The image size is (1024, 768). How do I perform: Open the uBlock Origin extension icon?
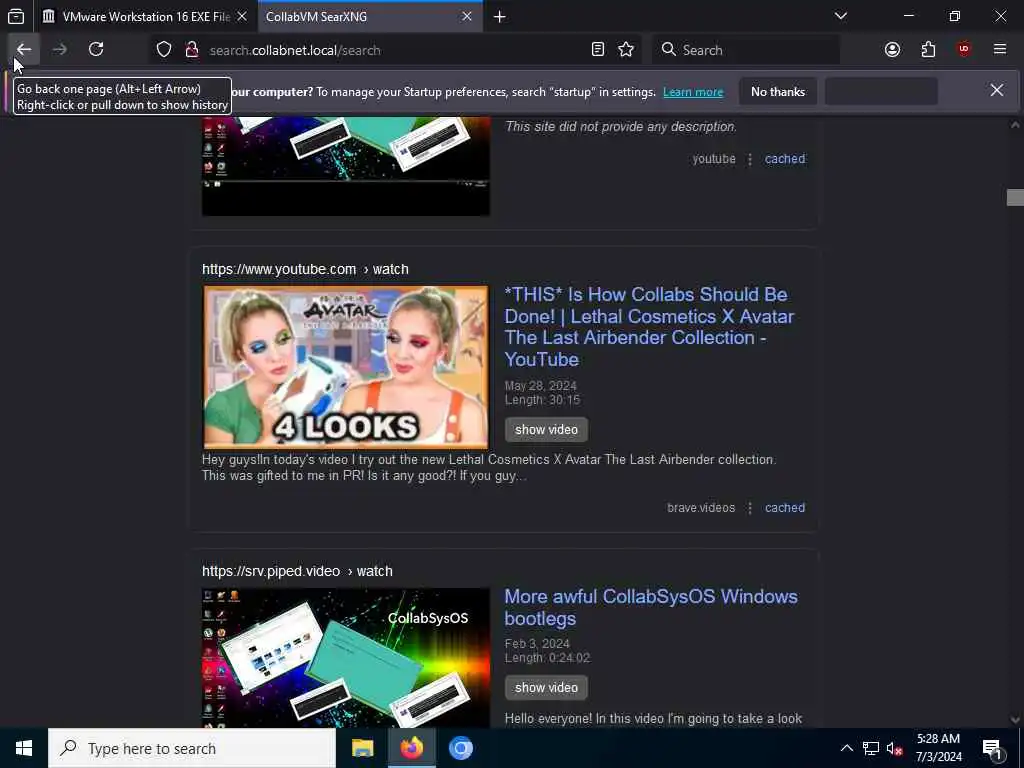coord(964,50)
